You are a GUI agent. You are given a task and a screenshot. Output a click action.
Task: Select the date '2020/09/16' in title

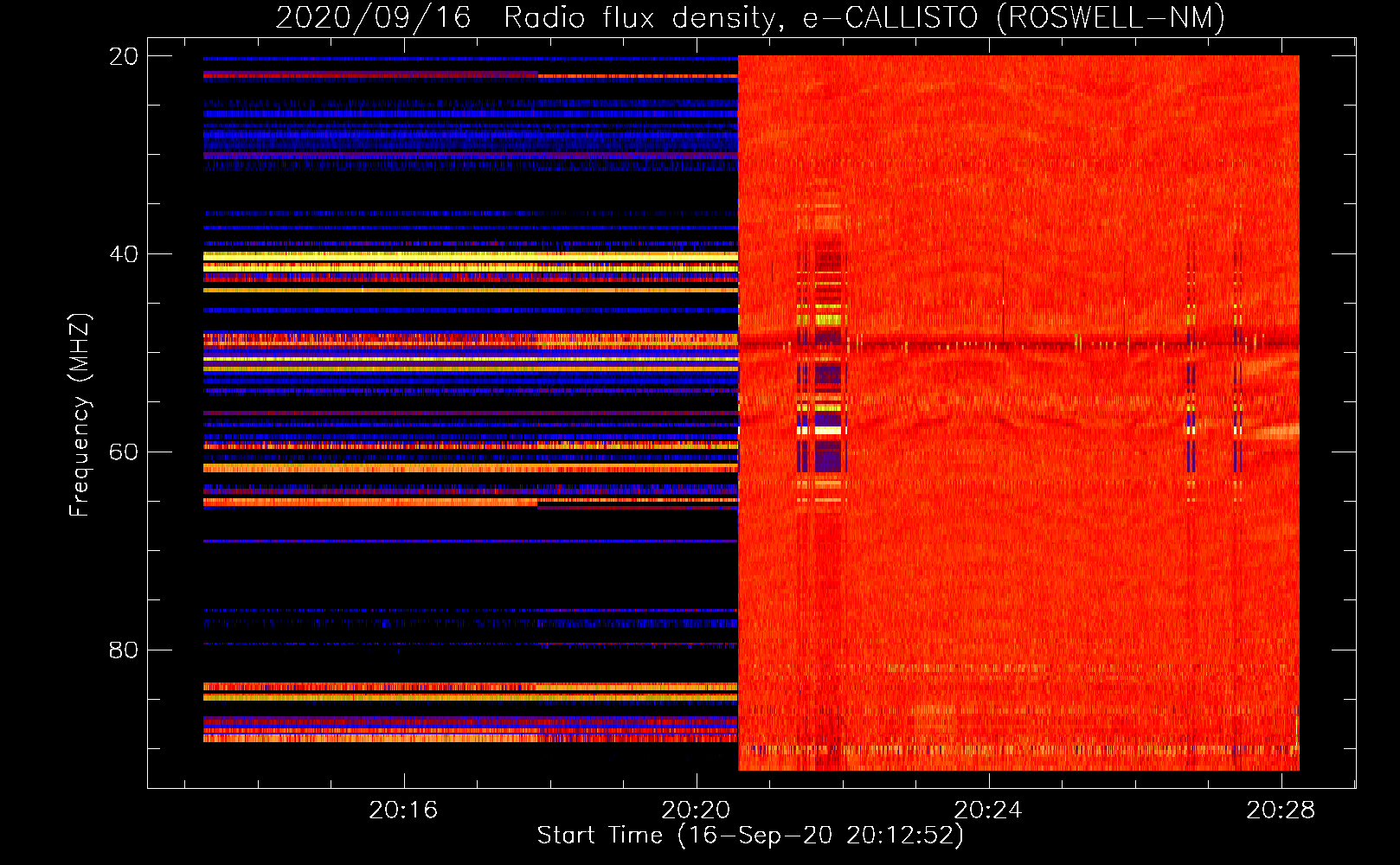pos(373,17)
